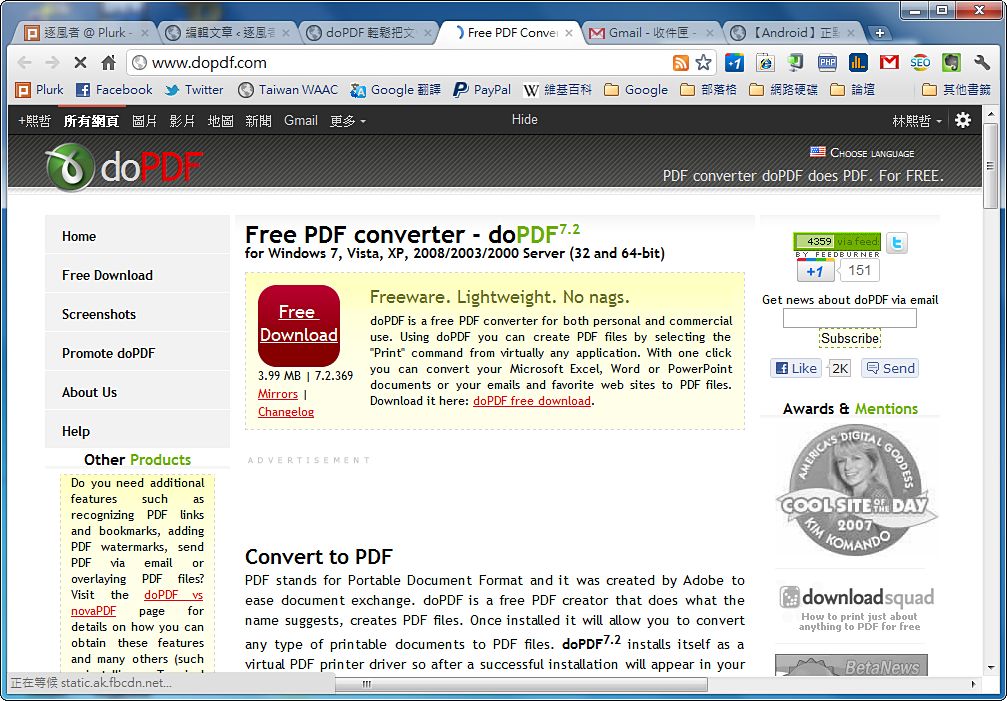
Task: Click the big red Free Download button
Action: tap(299, 325)
